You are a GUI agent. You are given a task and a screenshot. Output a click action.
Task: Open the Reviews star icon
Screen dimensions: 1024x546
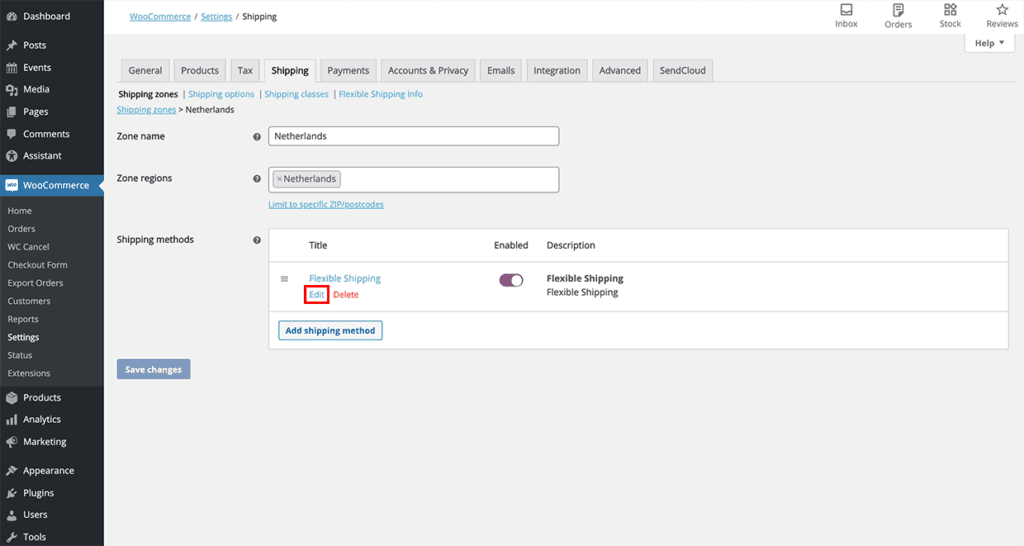1002,9
